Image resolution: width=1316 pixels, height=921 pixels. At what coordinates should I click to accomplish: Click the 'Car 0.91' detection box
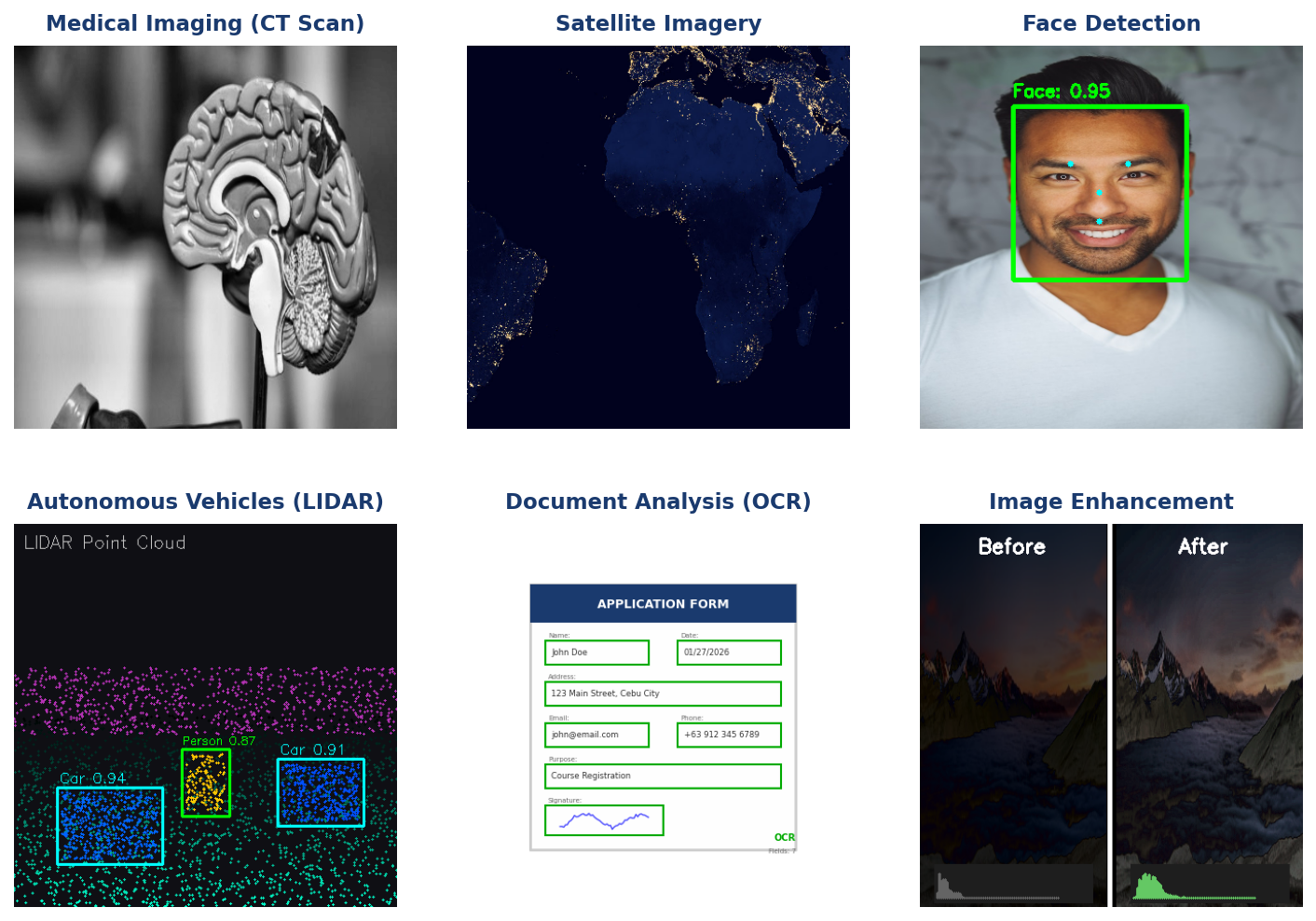point(321,792)
